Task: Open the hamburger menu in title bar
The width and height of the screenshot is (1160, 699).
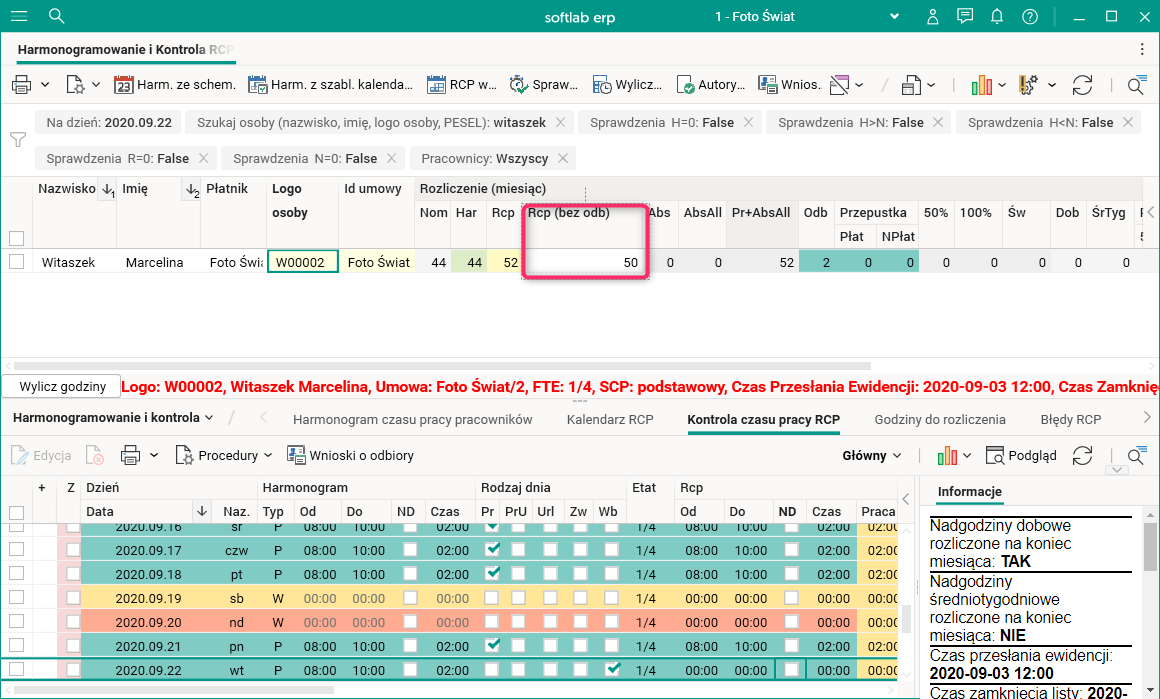Action: (x=18, y=16)
